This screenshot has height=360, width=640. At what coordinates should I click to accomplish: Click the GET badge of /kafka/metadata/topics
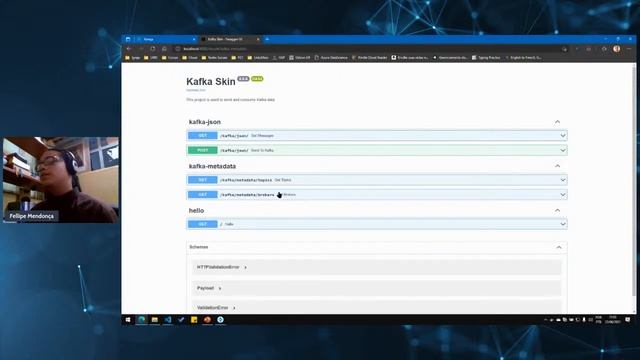tap(202, 180)
